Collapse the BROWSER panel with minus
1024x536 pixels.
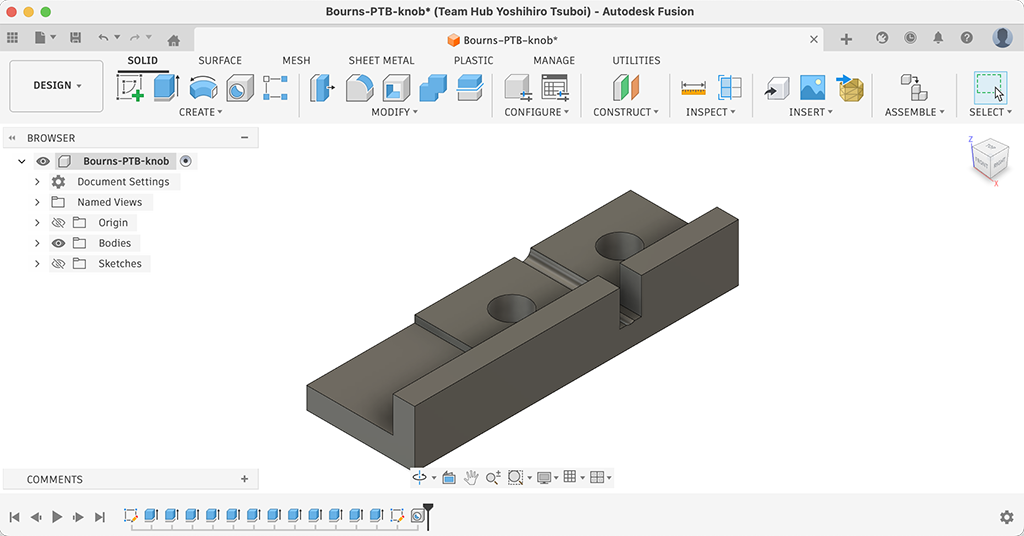pyautogui.click(x=244, y=138)
